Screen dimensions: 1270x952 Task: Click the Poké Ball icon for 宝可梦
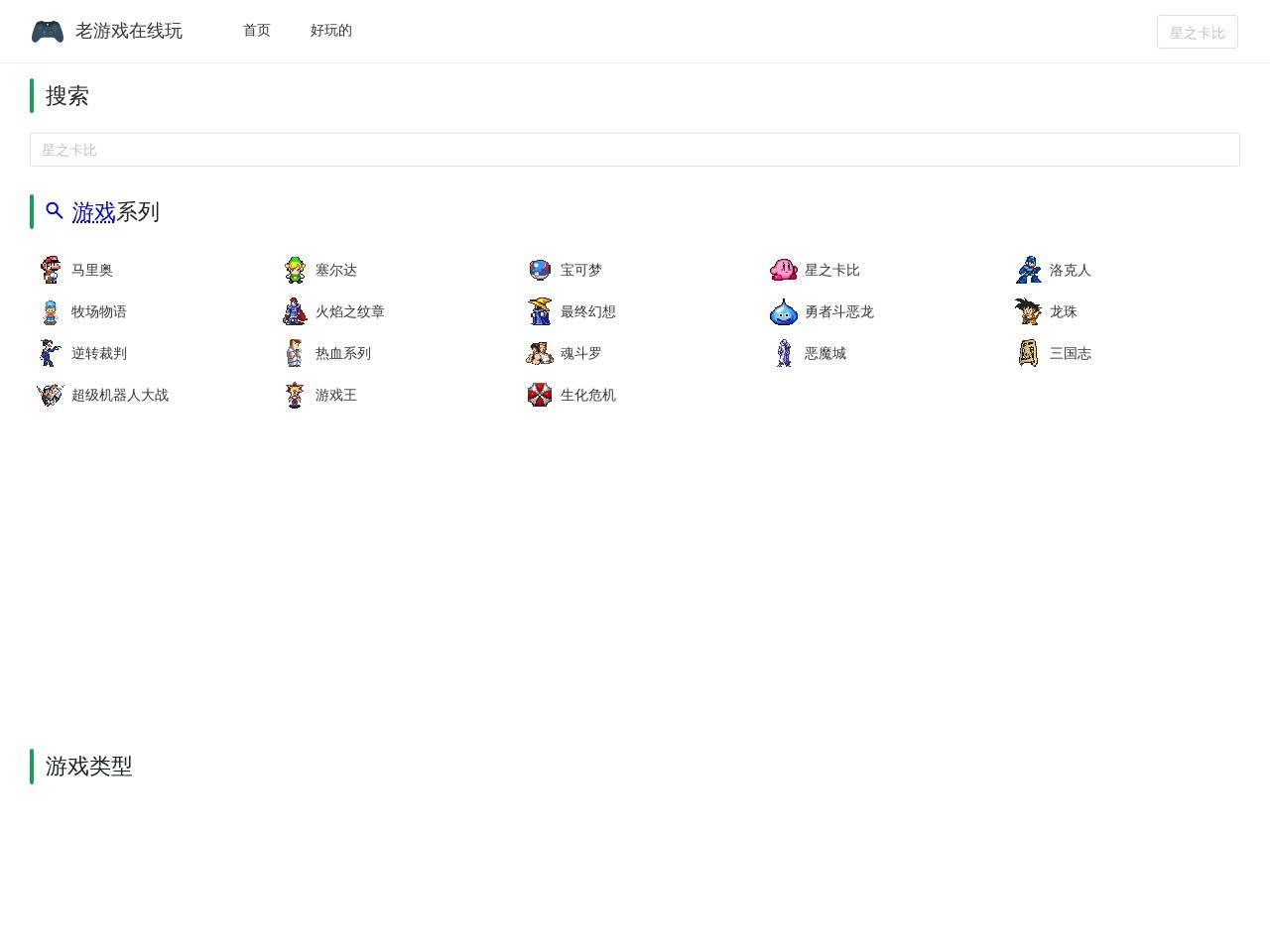(540, 270)
